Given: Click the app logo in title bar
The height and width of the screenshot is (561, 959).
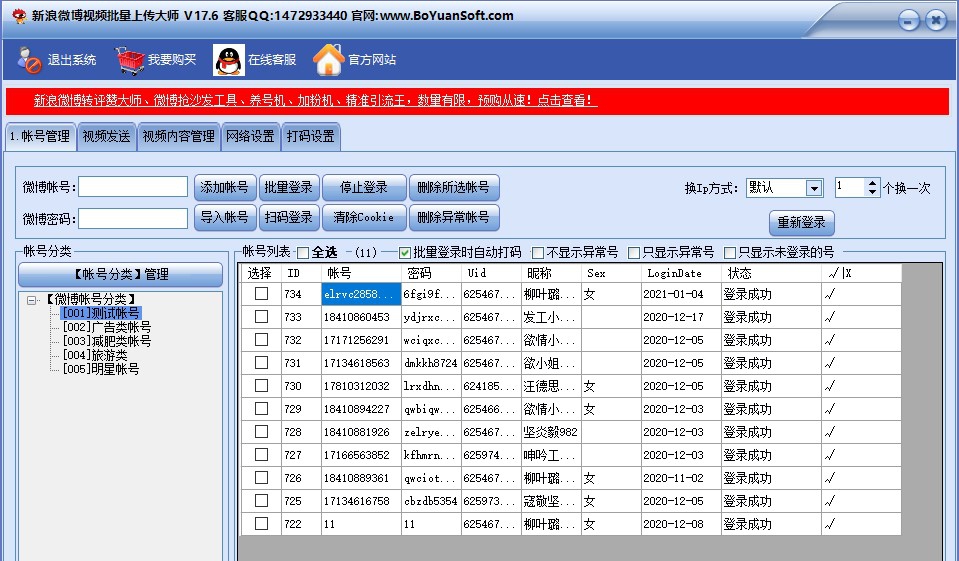Looking at the screenshot, I should (18, 16).
